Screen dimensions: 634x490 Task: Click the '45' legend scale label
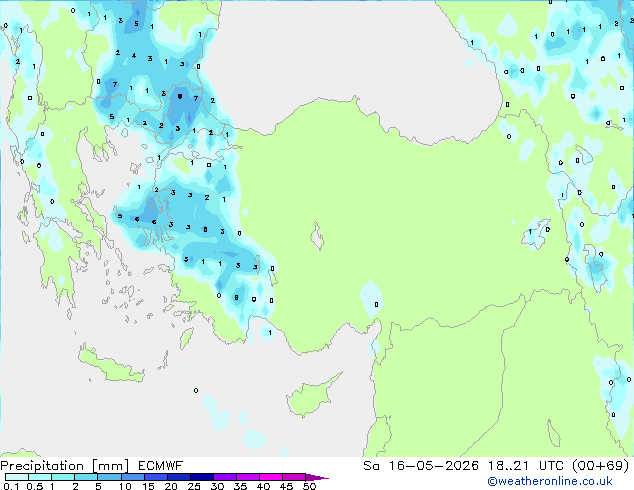click(286, 486)
